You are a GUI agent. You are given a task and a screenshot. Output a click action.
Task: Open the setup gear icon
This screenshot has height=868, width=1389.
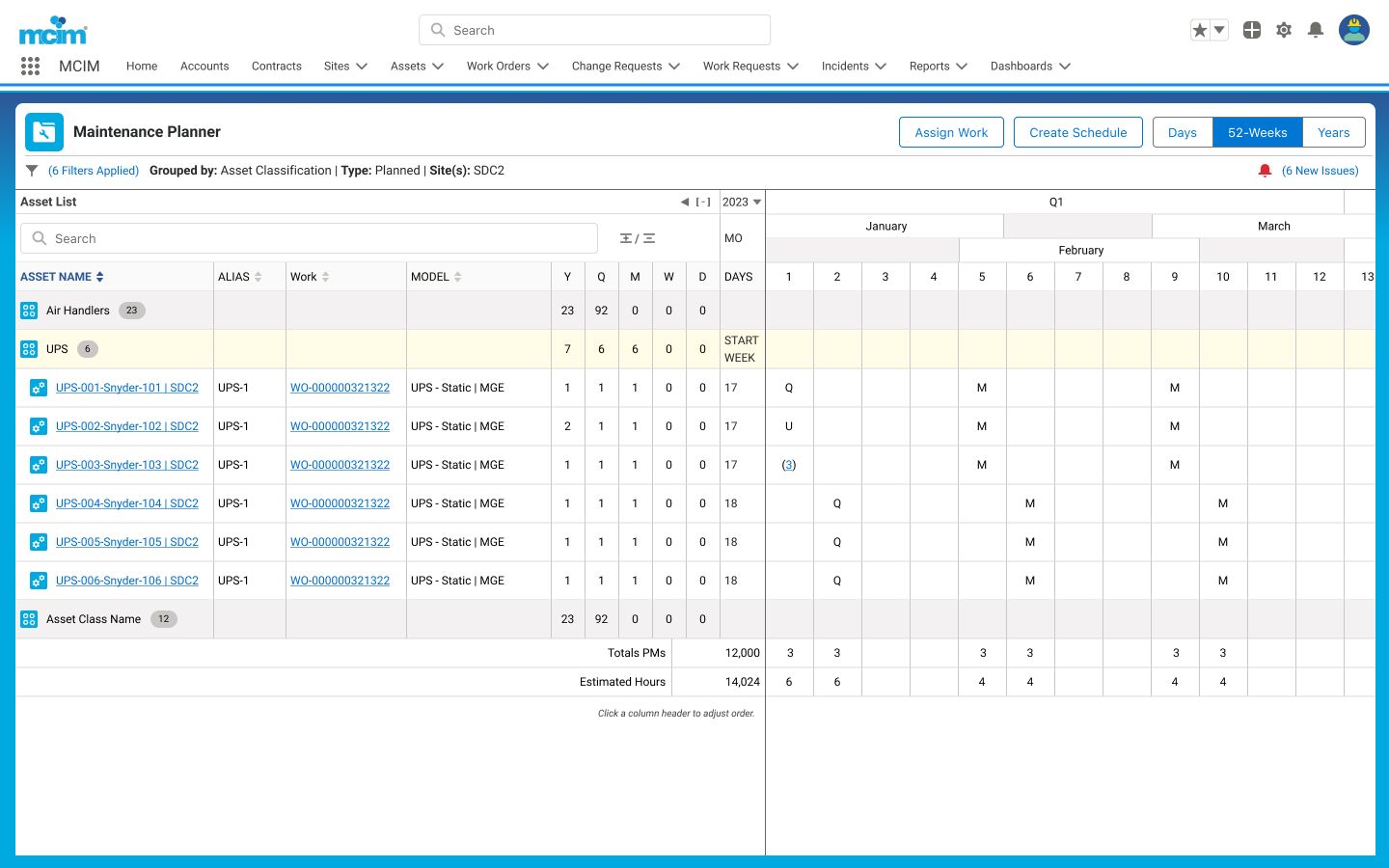click(1284, 30)
